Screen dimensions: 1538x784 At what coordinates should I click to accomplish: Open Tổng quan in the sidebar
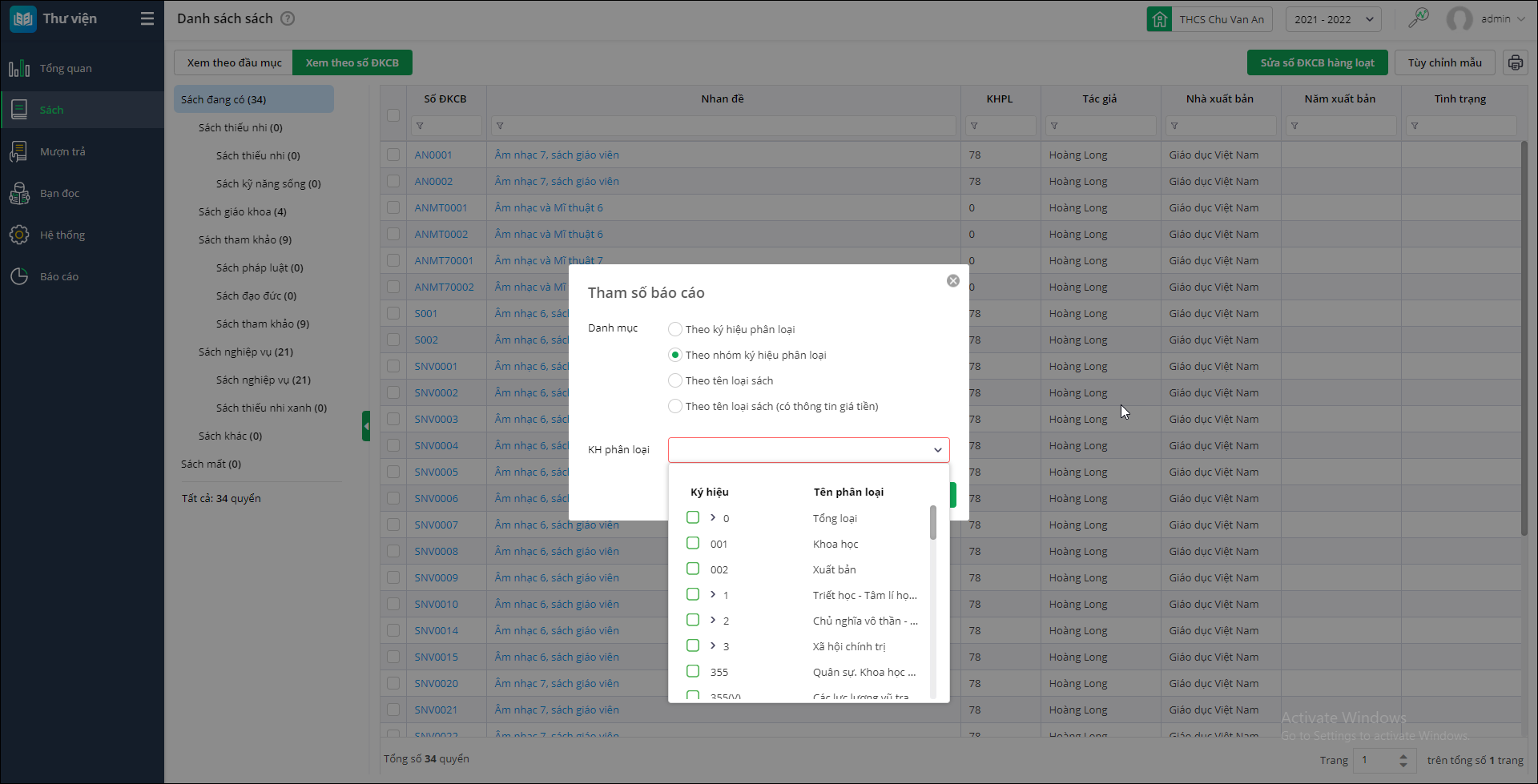coord(82,69)
